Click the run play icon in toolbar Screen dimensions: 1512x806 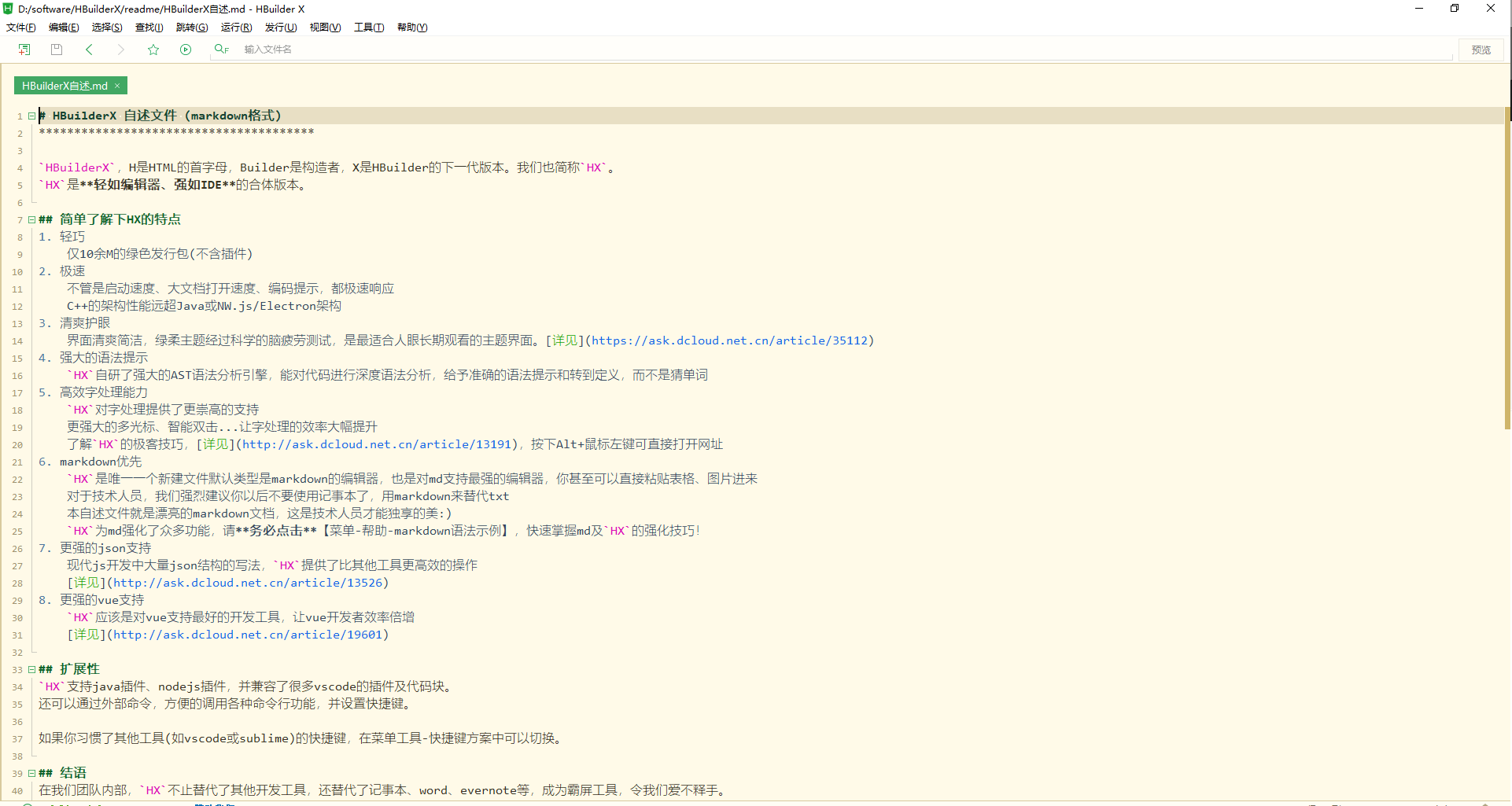(x=186, y=50)
